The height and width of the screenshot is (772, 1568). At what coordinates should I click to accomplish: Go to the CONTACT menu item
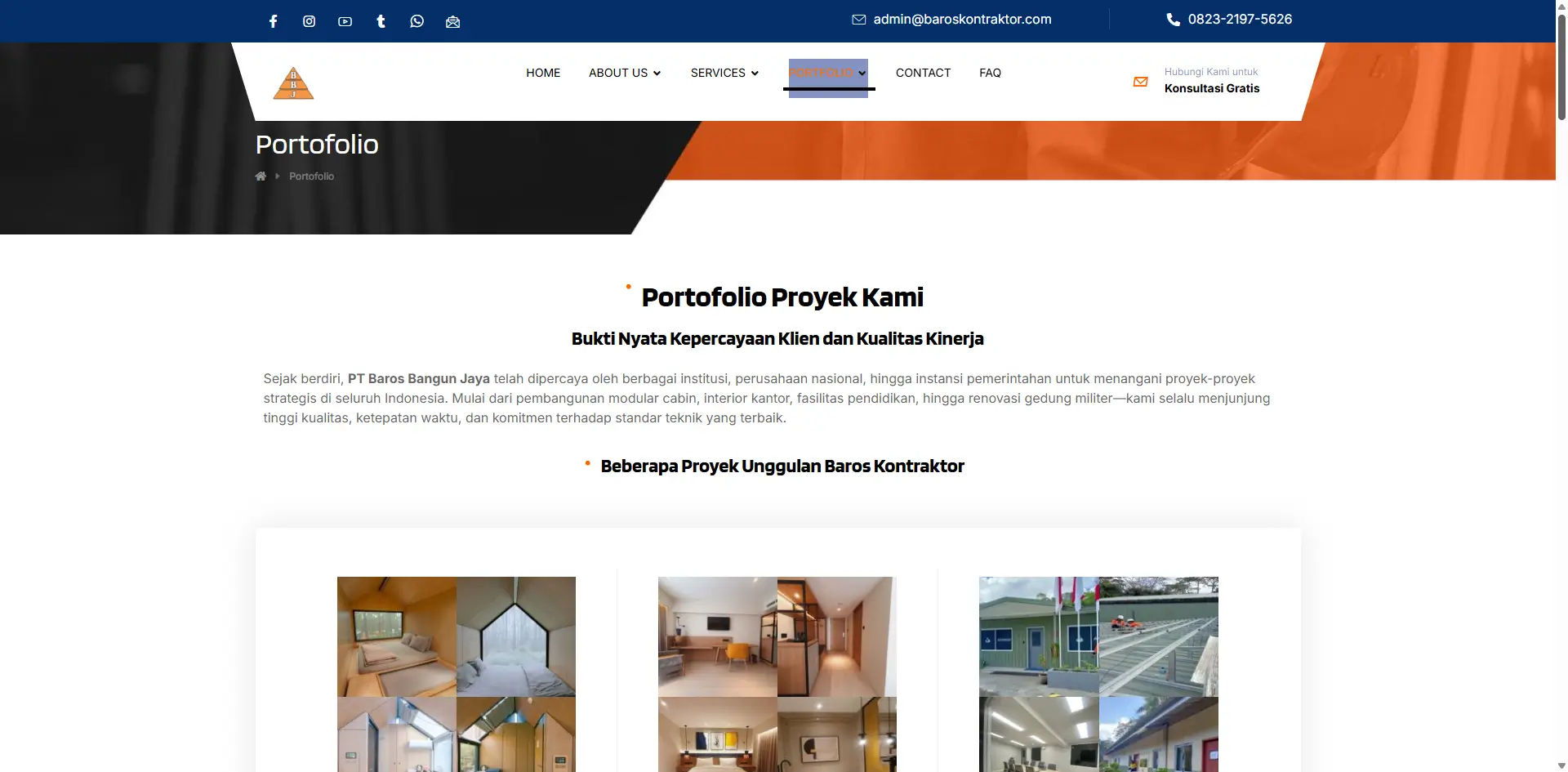click(923, 73)
